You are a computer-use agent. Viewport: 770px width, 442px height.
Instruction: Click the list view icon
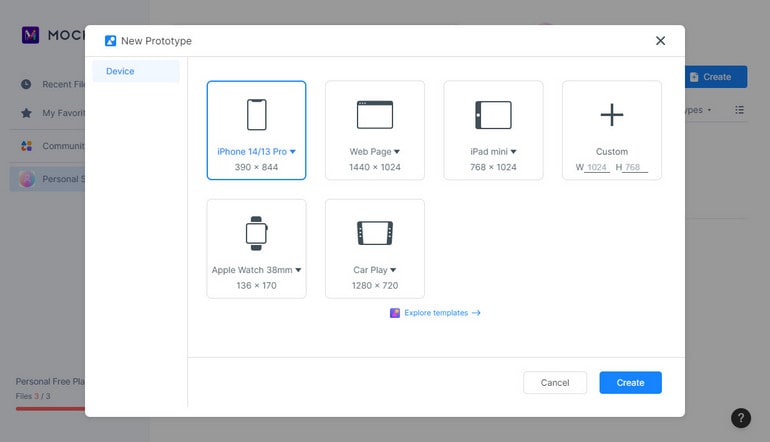739,110
